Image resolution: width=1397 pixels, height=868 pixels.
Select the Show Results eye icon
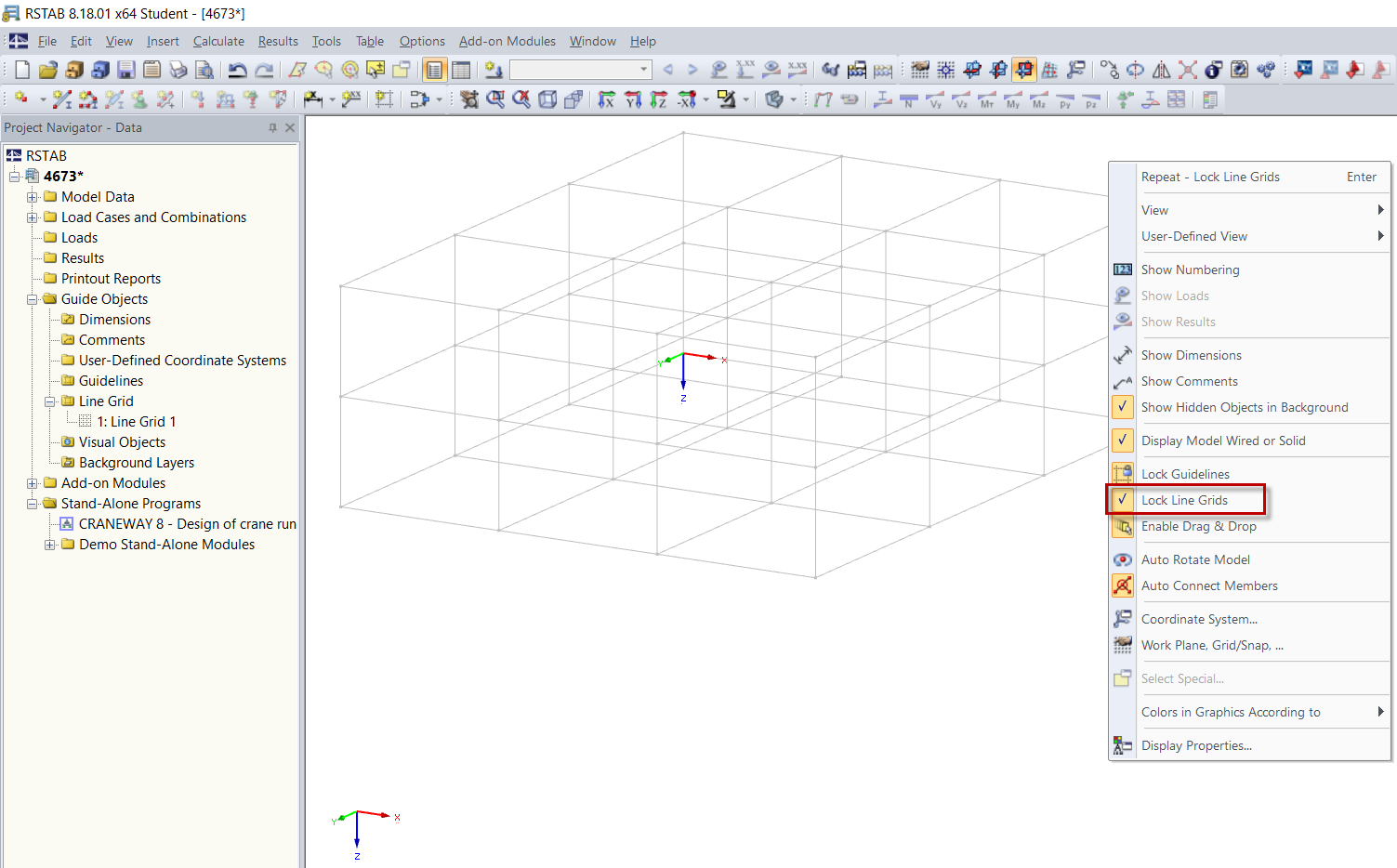click(1122, 322)
